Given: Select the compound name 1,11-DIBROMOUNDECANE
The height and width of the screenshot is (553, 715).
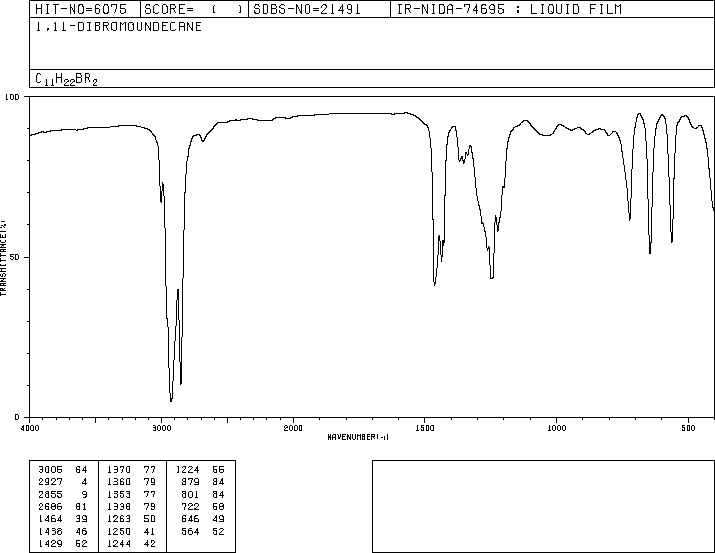Looking at the screenshot, I should [119, 27].
